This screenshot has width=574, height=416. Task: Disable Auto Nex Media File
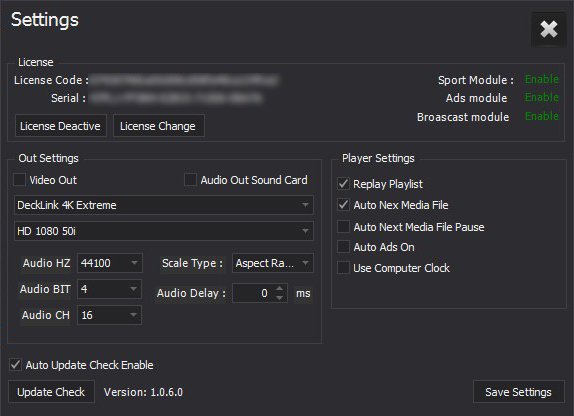(x=343, y=205)
